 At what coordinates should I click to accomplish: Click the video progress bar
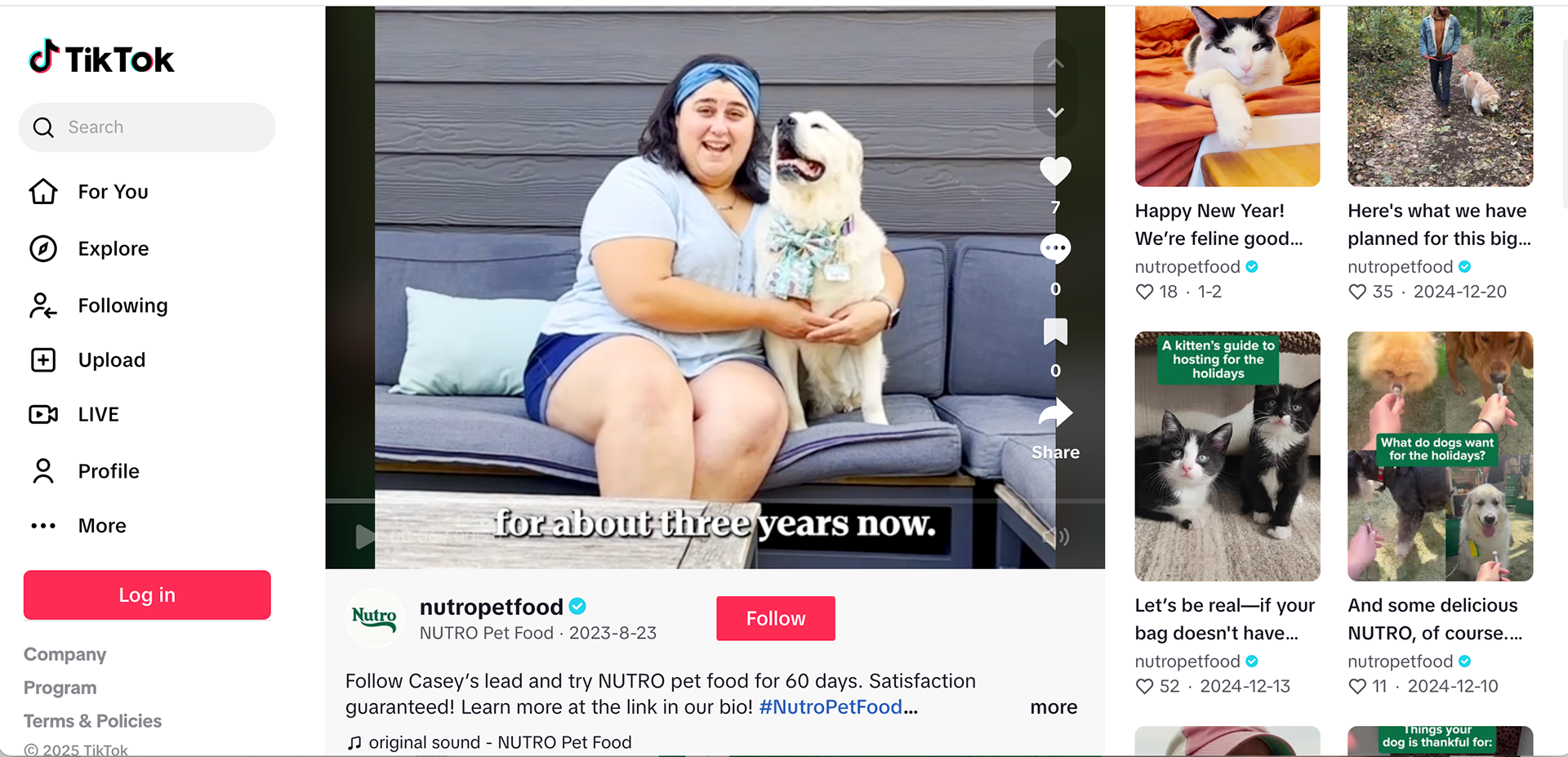coord(715,500)
